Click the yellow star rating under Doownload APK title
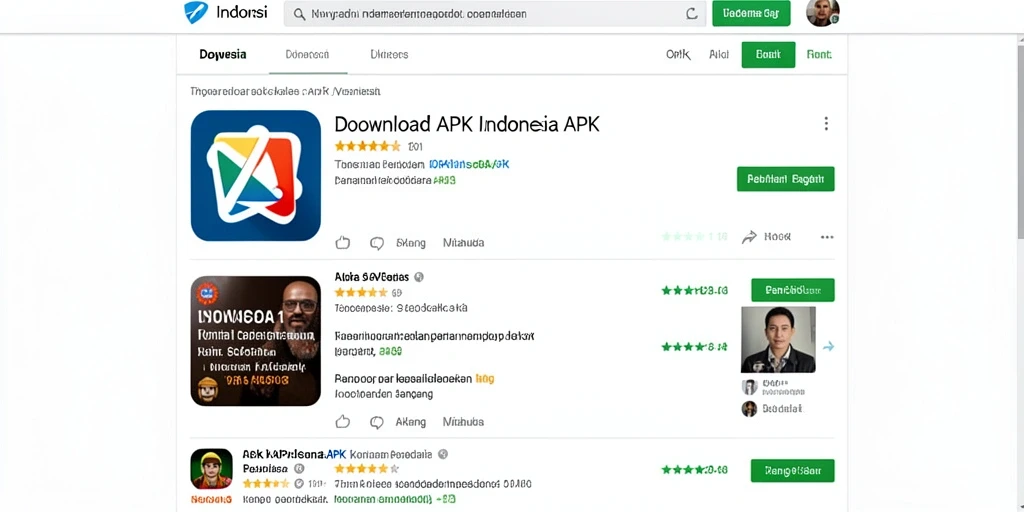The height and width of the screenshot is (512, 1024). (x=368, y=146)
